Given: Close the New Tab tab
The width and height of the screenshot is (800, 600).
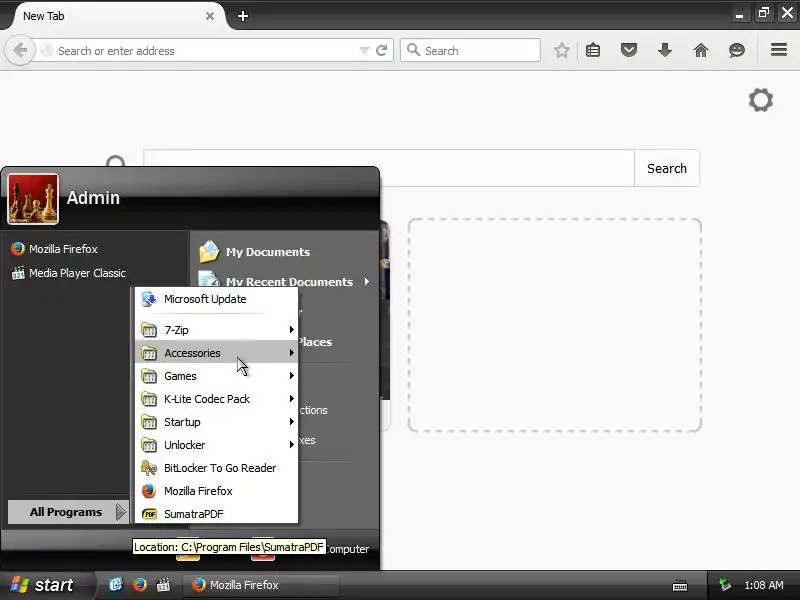Looking at the screenshot, I should coord(210,16).
